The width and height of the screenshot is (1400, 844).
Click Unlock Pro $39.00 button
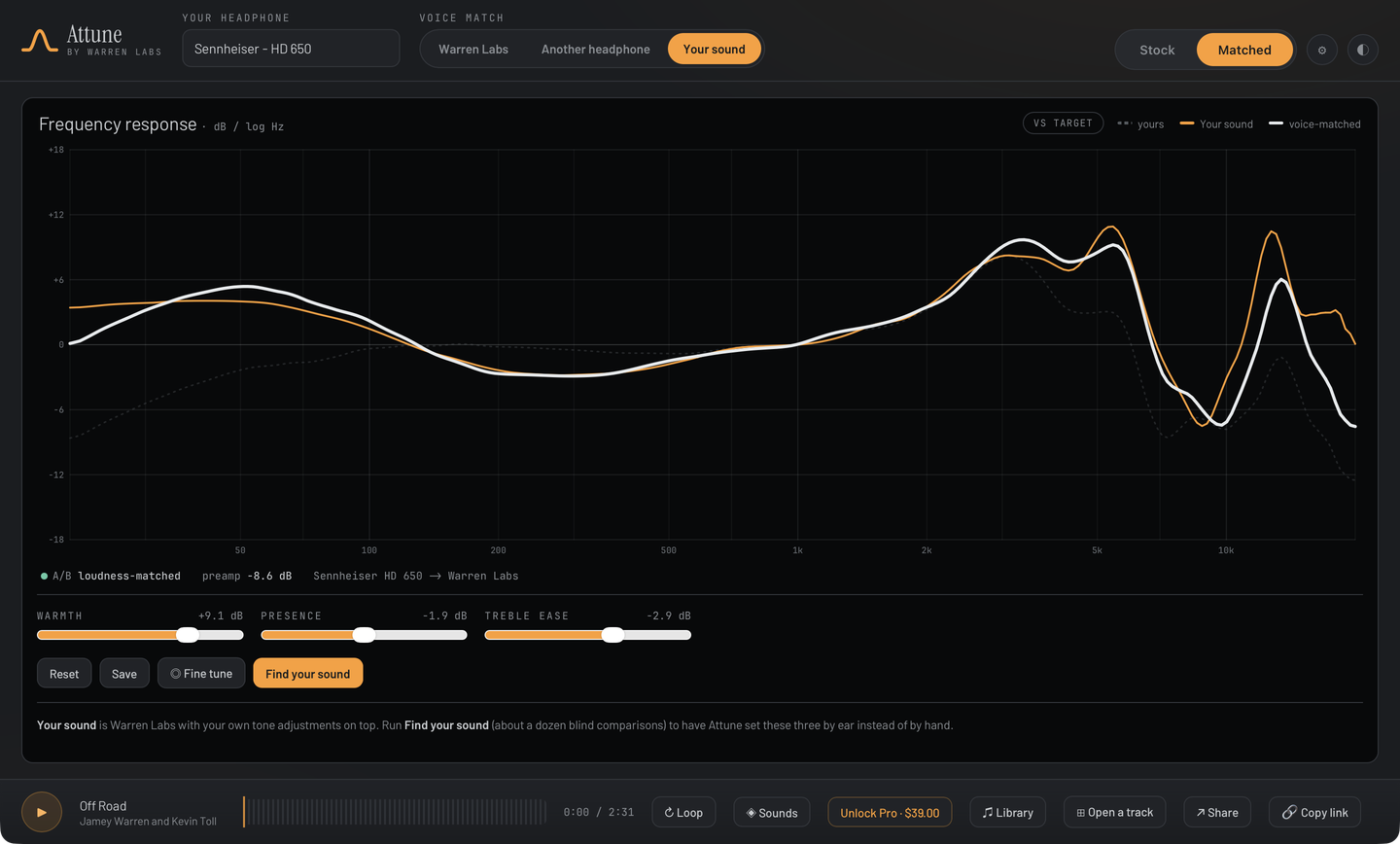pyautogui.click(x=890, y=812)
